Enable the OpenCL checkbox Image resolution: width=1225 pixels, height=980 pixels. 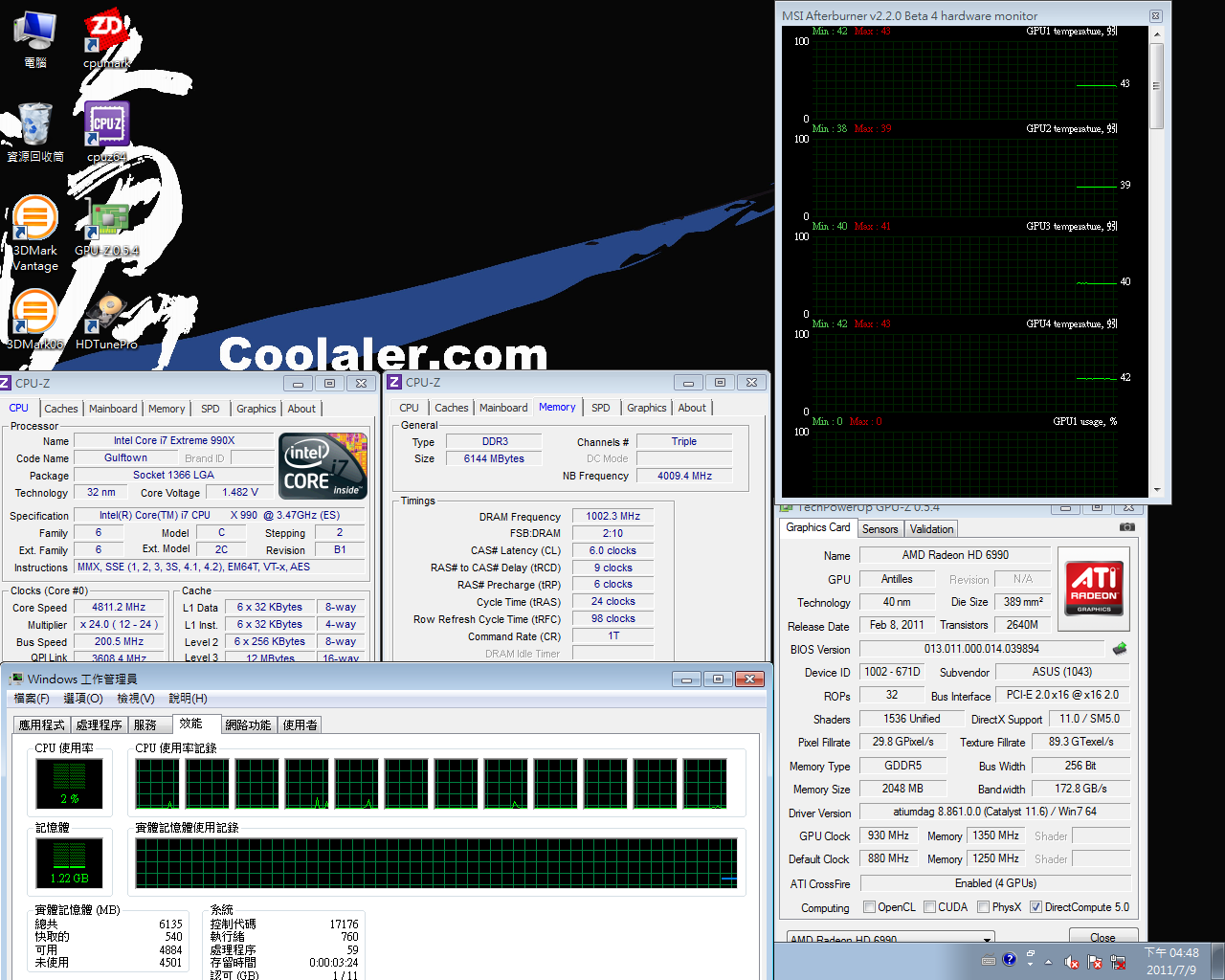click(869, 907)
